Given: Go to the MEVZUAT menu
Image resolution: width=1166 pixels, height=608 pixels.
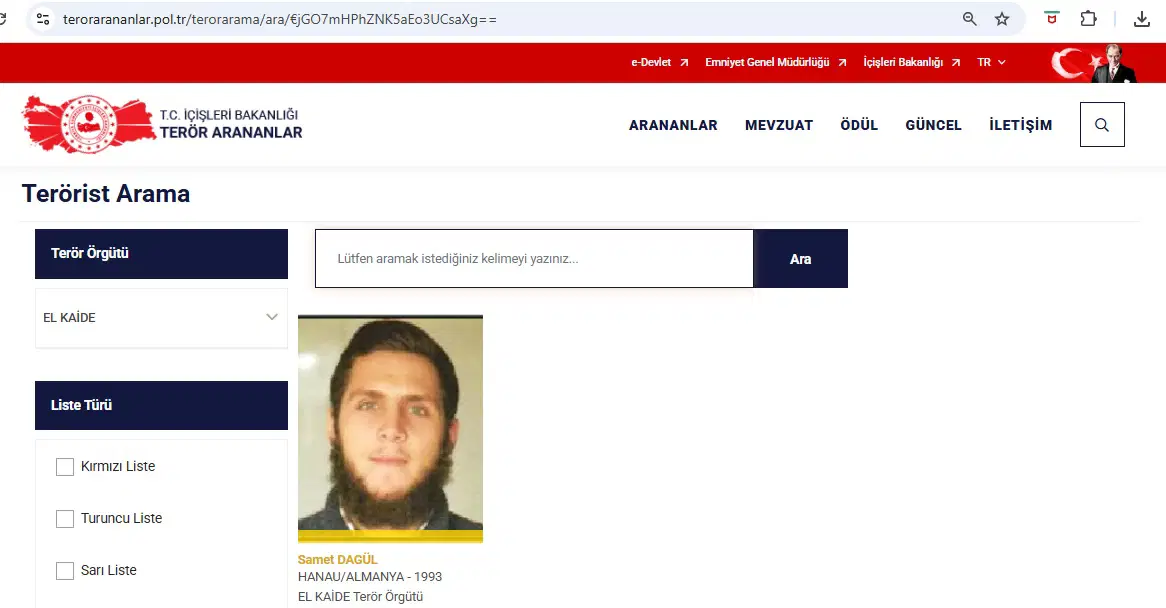Looking at the screenshot, I should [779, 125].
